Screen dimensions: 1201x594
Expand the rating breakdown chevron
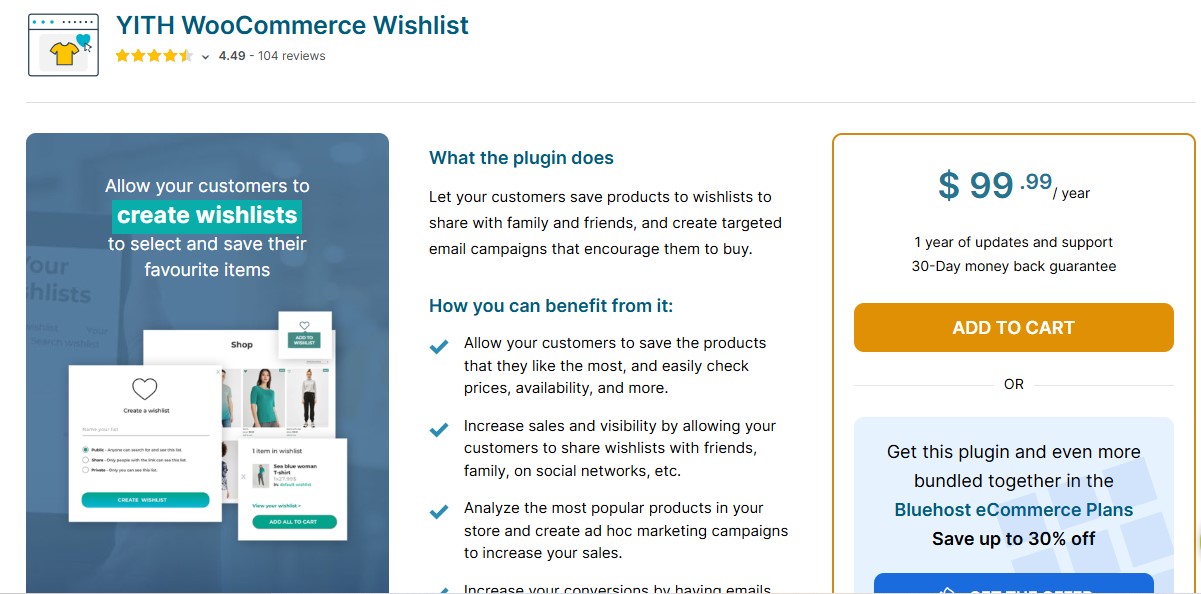click(205, 56)
